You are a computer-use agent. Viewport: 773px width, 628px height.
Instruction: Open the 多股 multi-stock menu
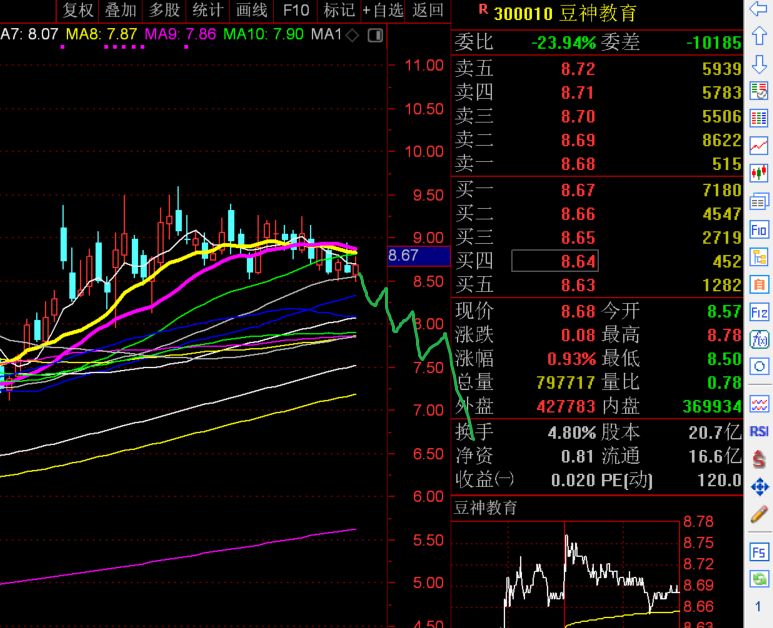[x=164, y=10]
